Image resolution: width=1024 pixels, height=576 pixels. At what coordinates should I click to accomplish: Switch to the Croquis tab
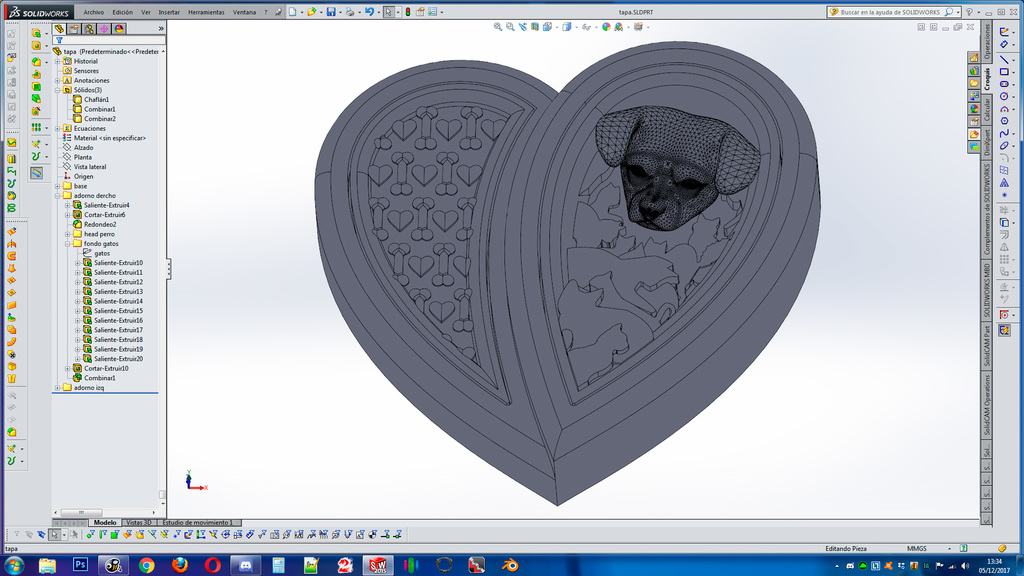(988, 76)
